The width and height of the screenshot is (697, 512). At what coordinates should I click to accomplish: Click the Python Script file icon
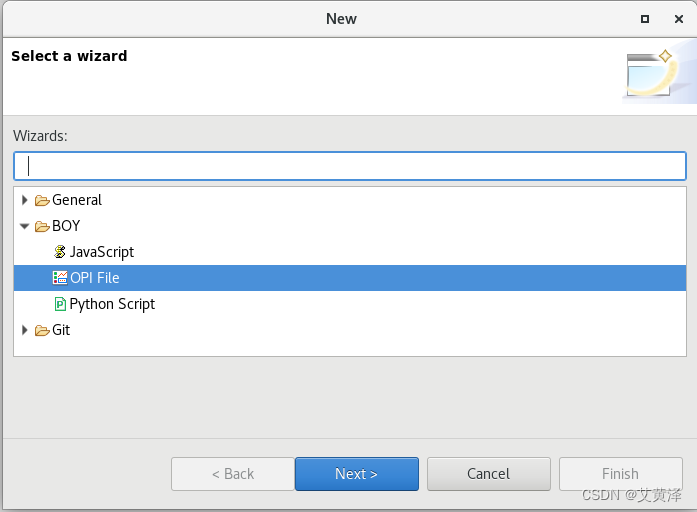pyautogui.click(x=60, y=304)
